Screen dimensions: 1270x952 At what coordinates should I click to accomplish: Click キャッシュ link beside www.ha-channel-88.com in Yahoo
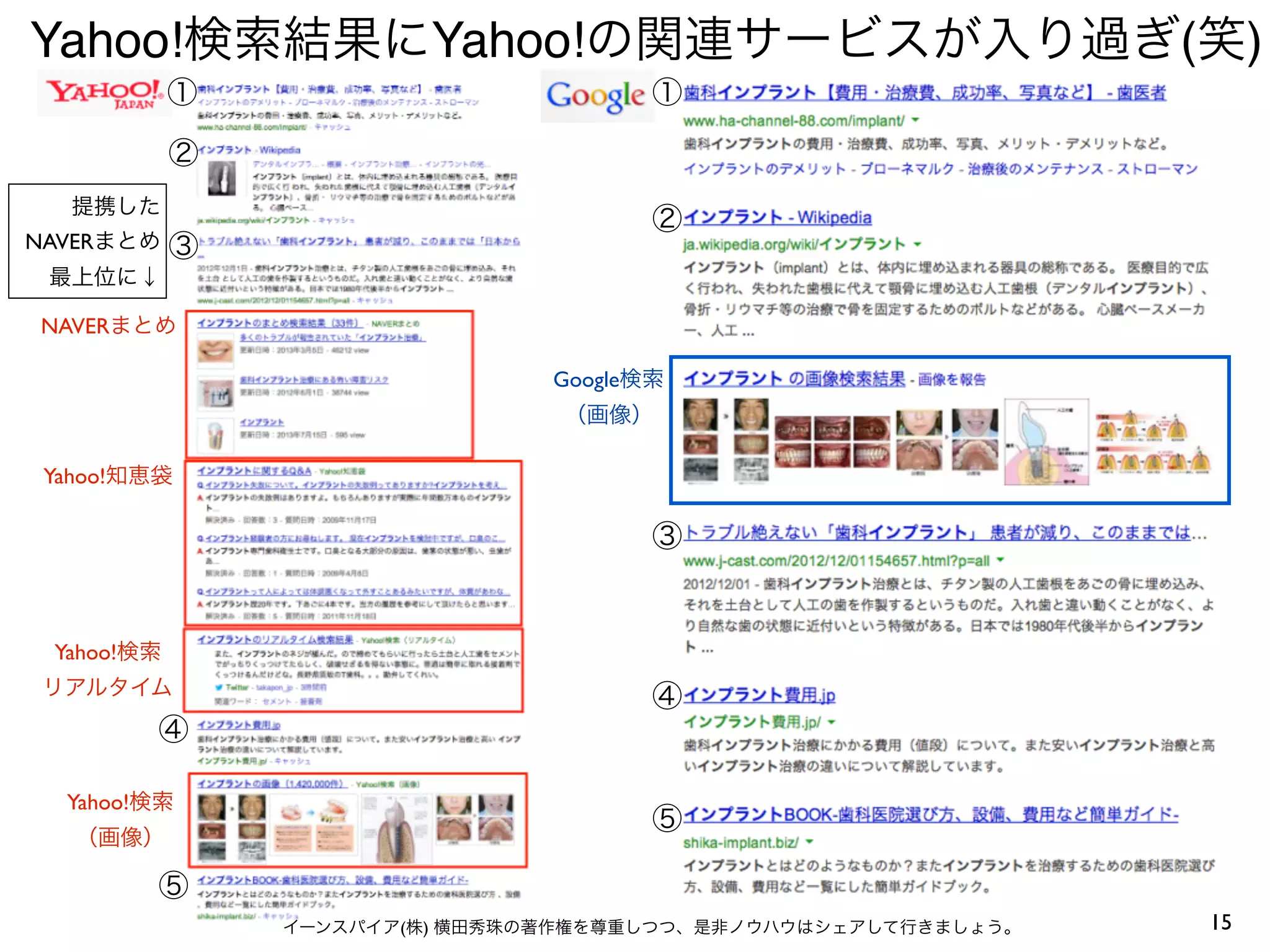pyautogui.click(x=332, y=127)
